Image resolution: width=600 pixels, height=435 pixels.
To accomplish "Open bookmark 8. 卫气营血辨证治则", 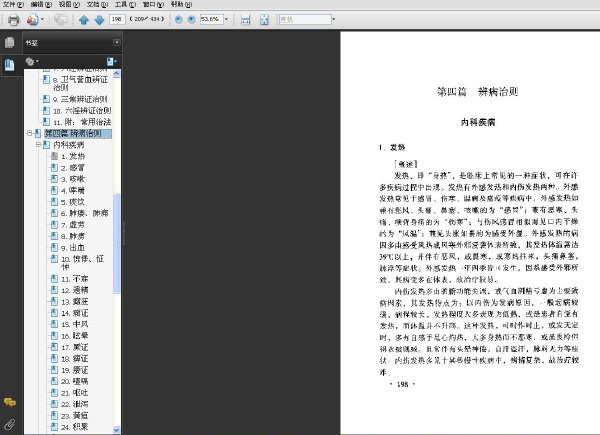I will (x=80, y=83).
